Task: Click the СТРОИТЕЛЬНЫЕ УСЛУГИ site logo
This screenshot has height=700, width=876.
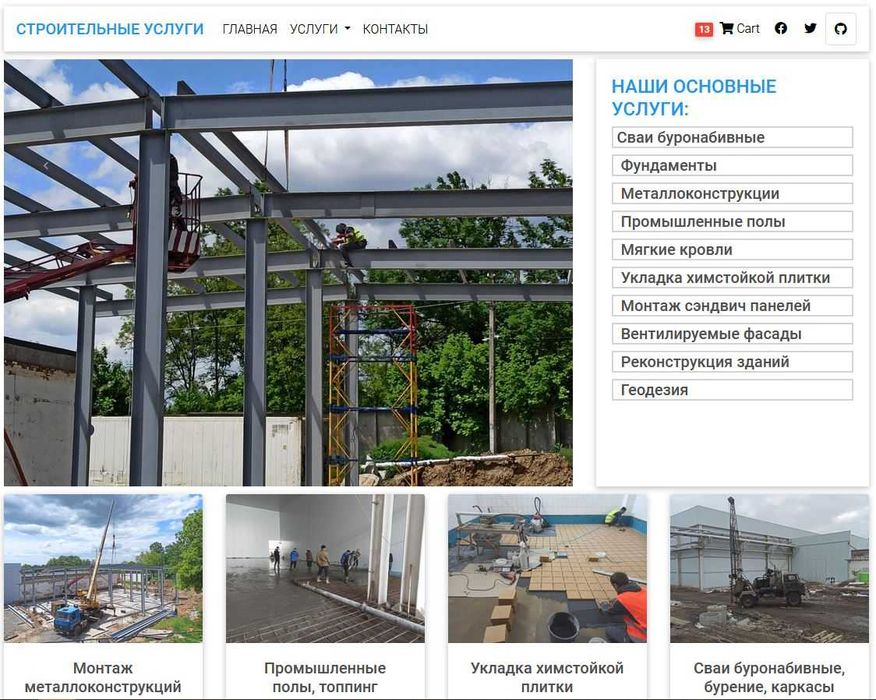Action: [x=110, y=29]
